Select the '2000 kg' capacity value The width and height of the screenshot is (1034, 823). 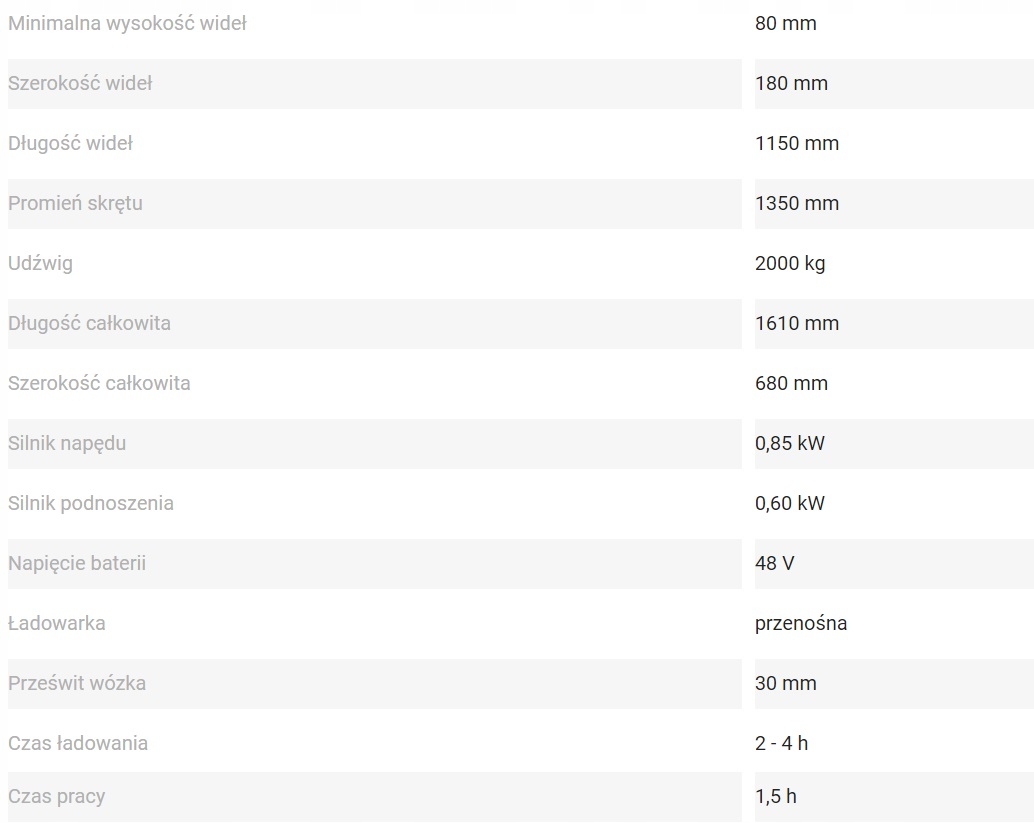[790, 263]
